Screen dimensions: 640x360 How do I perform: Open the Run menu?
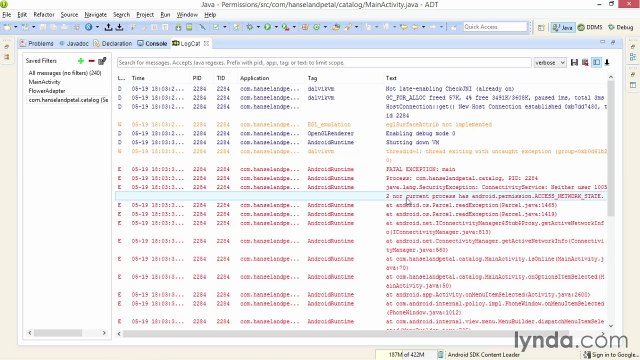(165, 15)
